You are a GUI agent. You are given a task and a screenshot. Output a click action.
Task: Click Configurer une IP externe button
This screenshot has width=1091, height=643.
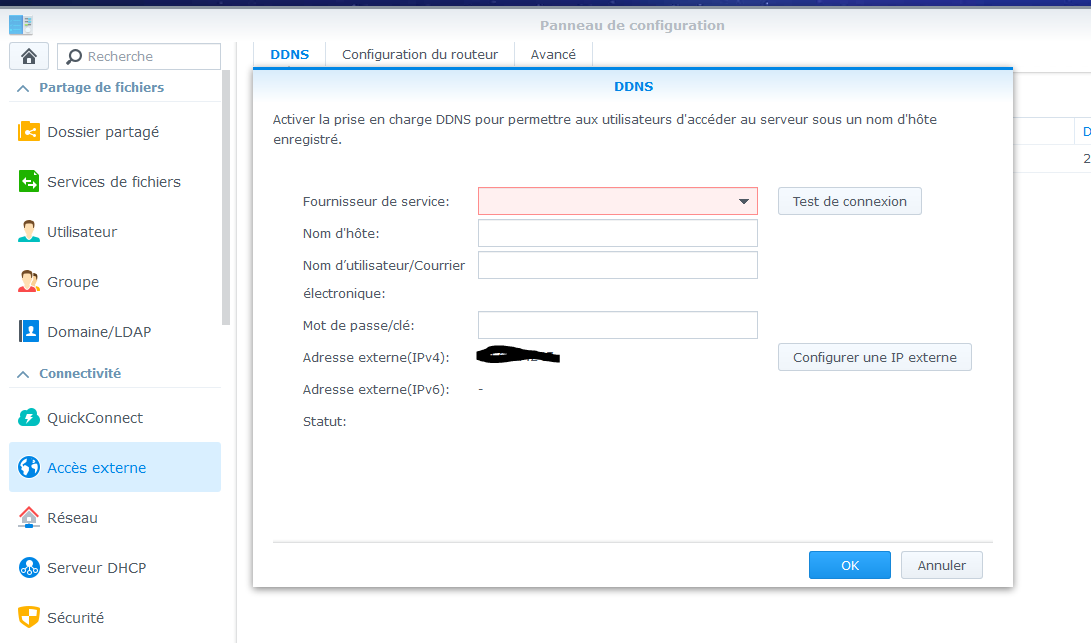point(875,357)
